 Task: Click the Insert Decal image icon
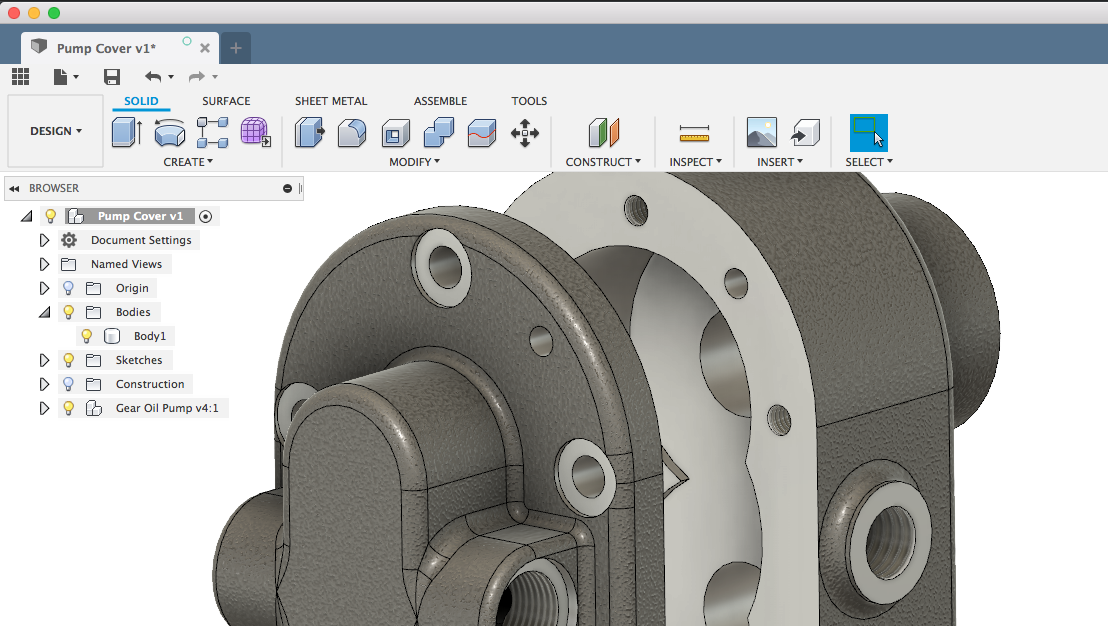[762, 132]
